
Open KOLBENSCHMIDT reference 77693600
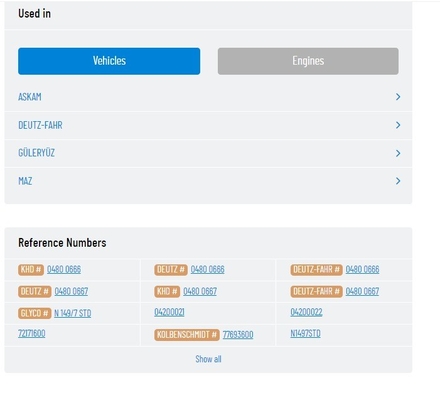(x=238, y=335)
